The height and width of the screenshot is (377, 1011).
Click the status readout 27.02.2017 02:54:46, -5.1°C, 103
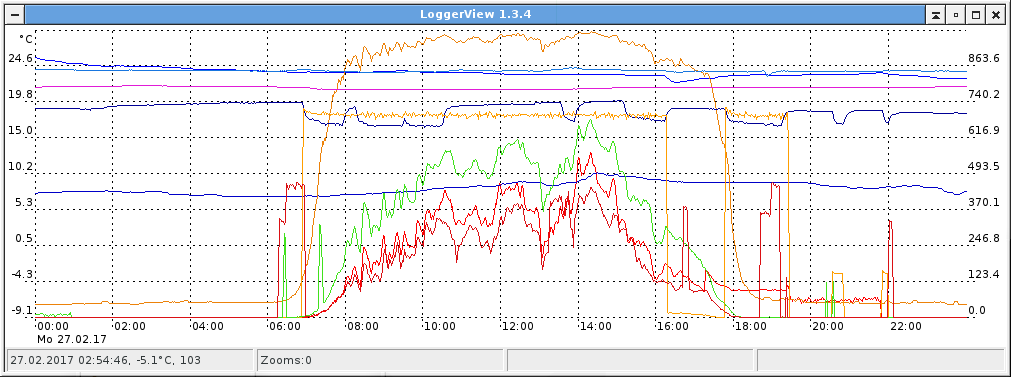click(x=130, y=360)
